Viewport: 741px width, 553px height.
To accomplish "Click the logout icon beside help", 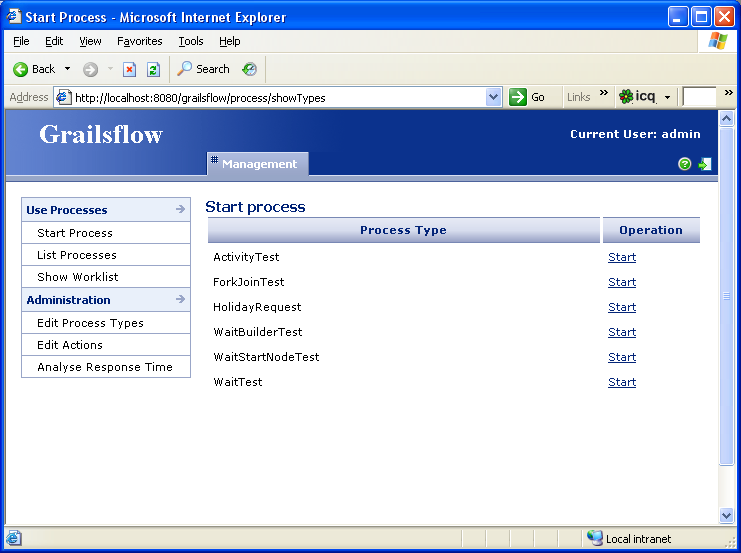I will [x=705, y=164].
